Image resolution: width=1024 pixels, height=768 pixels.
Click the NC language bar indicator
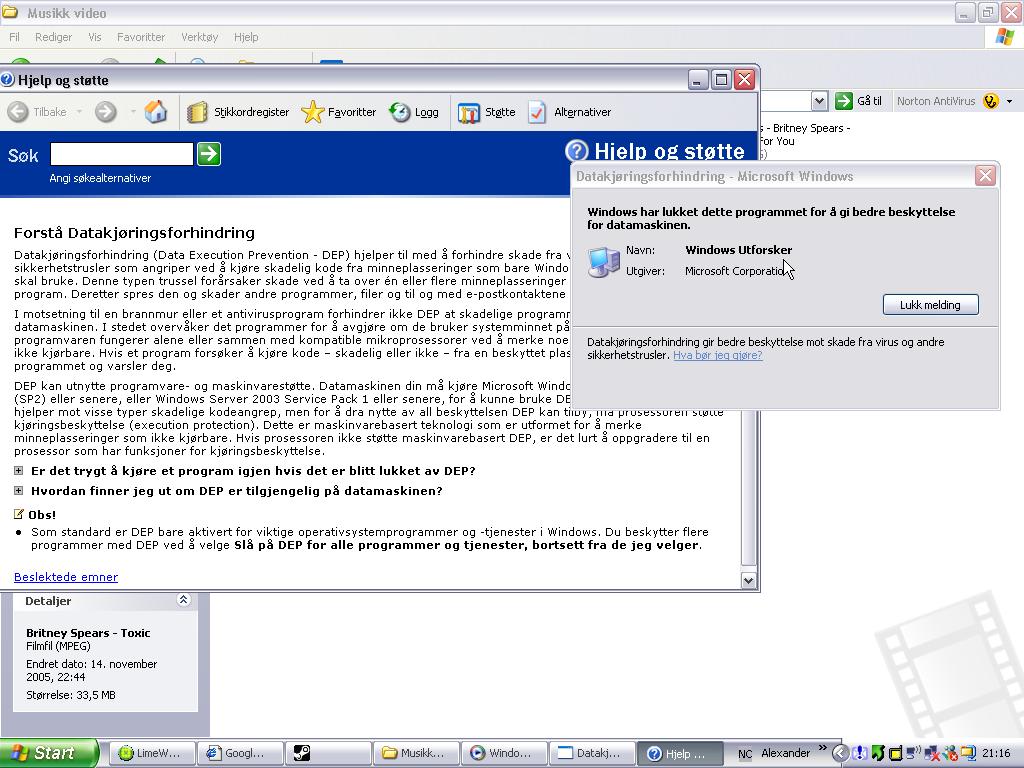(x=744, y=754)
